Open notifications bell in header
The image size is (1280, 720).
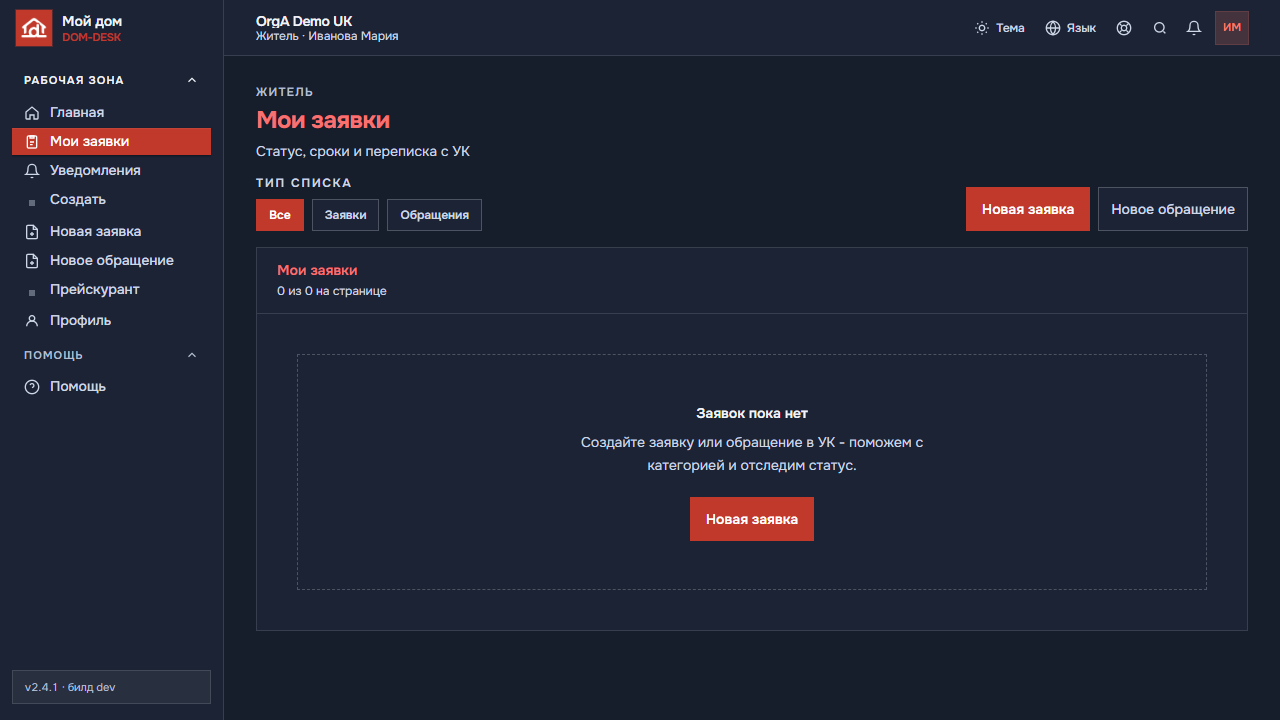click(1194, 28)
